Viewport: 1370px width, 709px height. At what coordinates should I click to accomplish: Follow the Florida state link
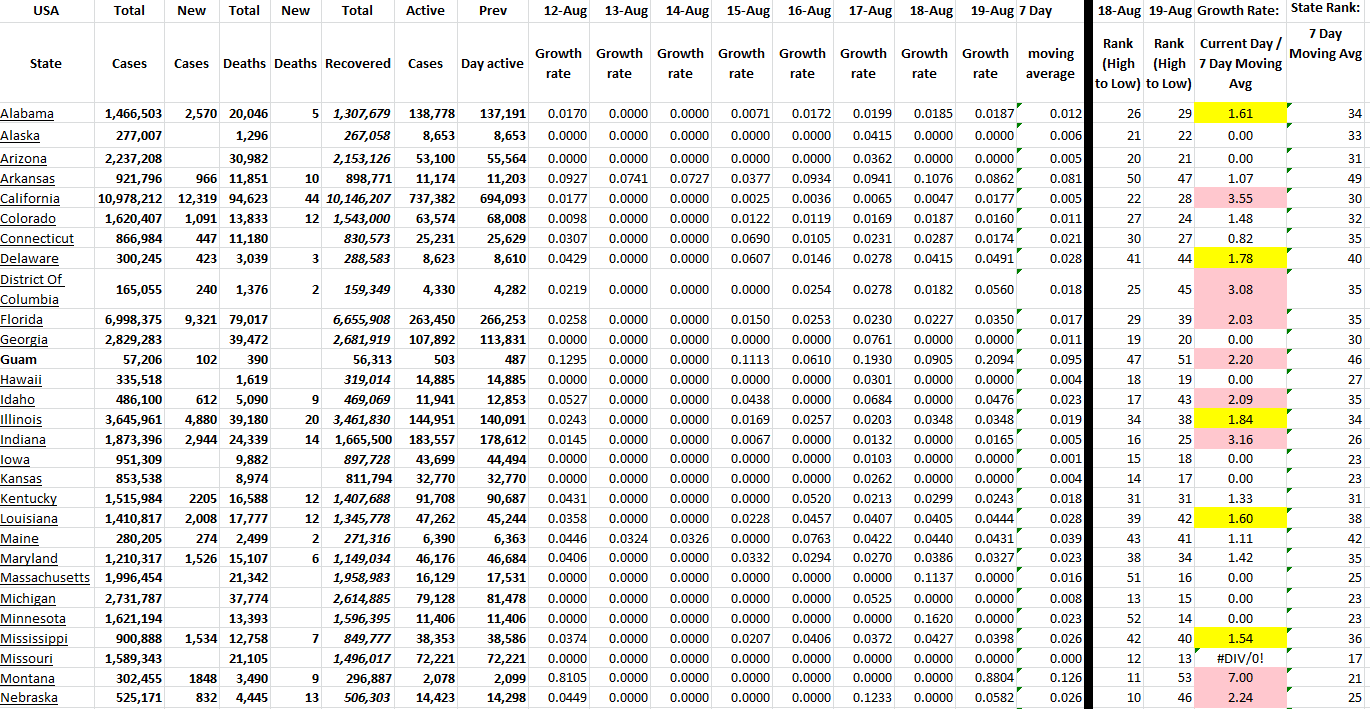[x=22, y=320]
